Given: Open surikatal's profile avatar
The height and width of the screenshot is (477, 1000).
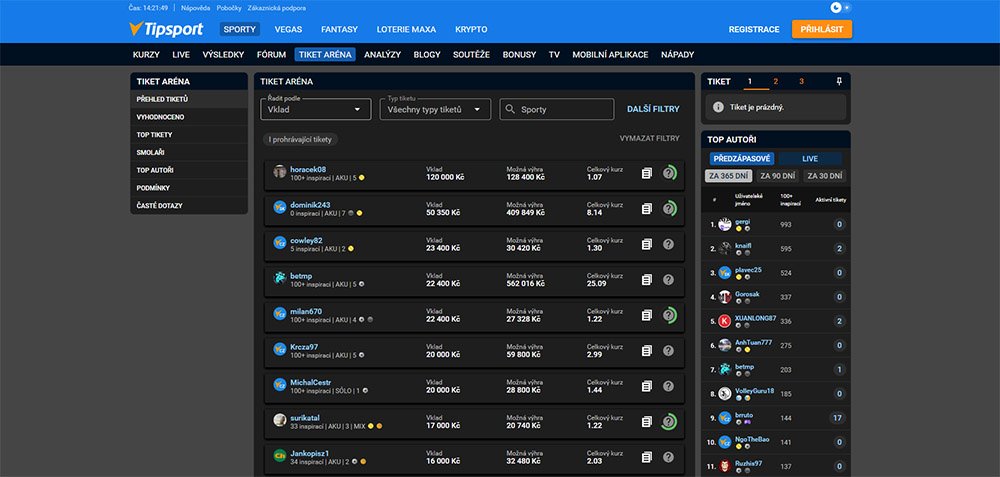Looking at the screenshot, I should click(x=280, y=421).
